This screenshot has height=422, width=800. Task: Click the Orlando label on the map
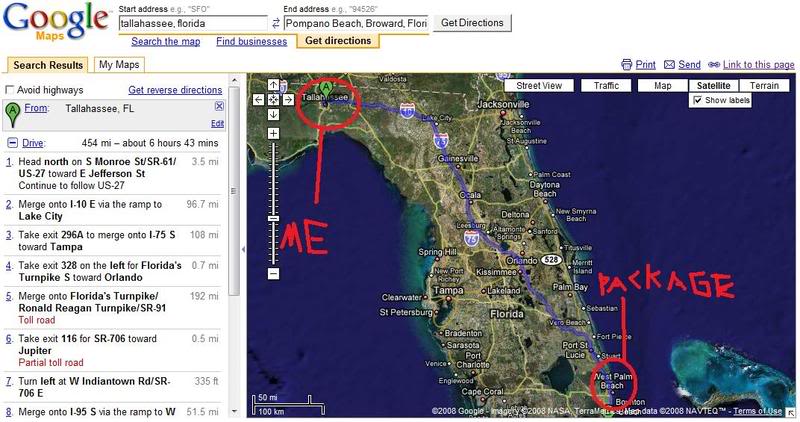pyautogui.click(x=521, y=260)
